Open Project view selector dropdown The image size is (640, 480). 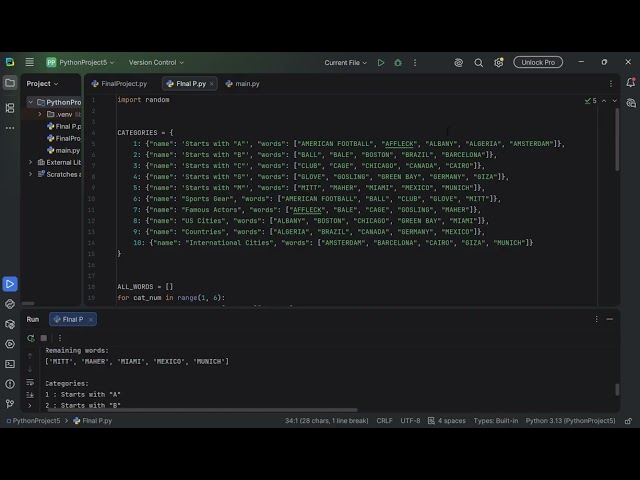coord(42,84)
